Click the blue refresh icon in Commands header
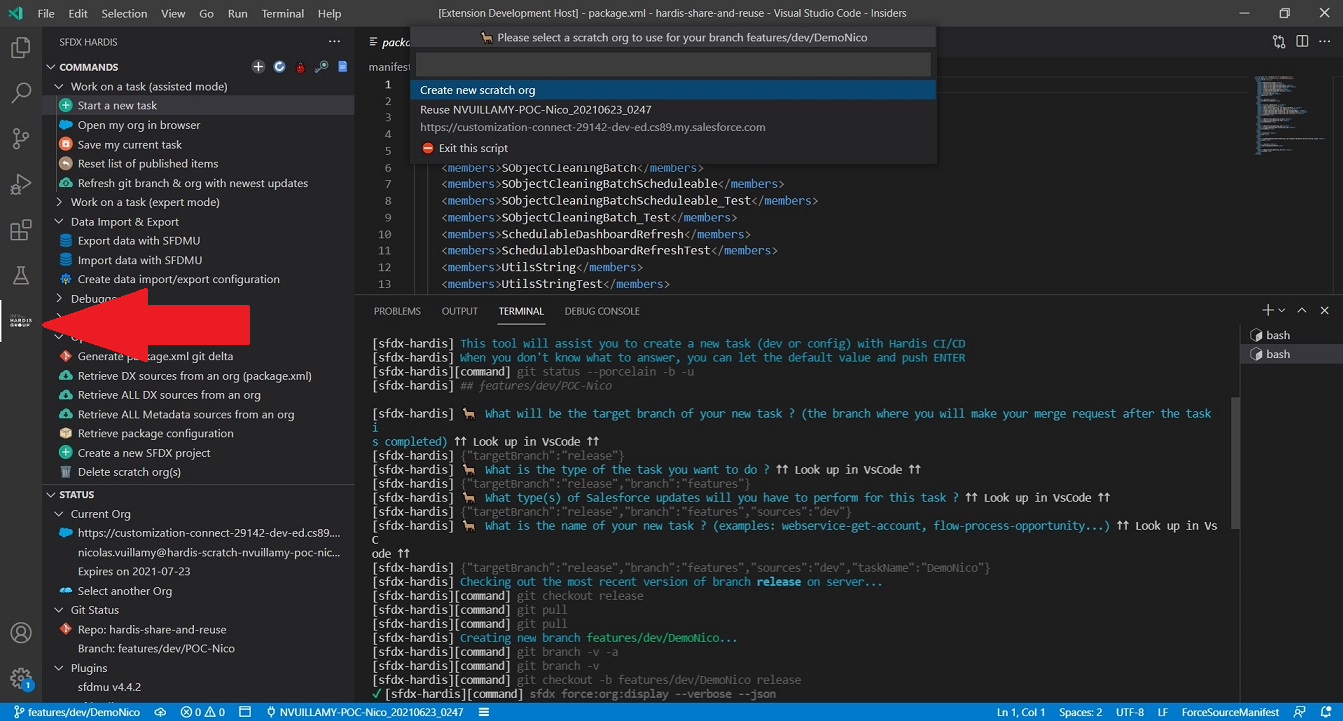Viewport: 1343px width, 721px height. 279,67
